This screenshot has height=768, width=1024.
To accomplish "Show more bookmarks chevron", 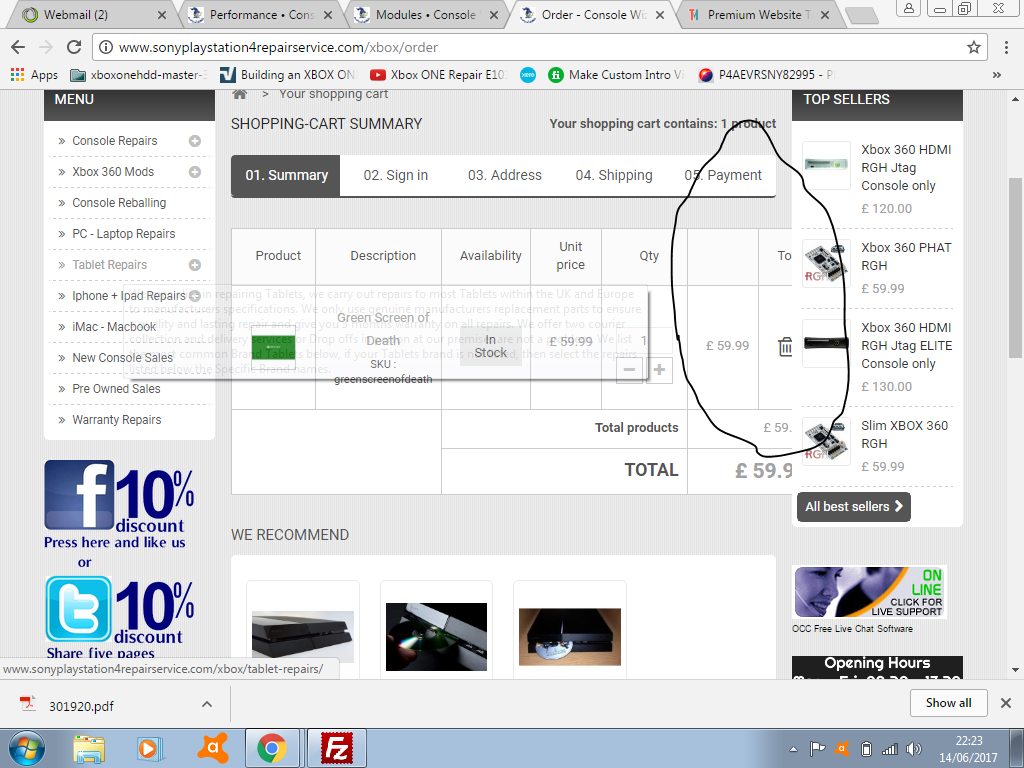I will point(997,75).
